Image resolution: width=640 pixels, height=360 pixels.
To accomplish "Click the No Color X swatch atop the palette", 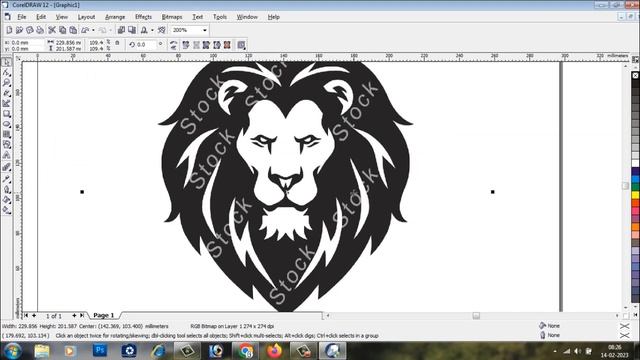I will click(636, 76).
